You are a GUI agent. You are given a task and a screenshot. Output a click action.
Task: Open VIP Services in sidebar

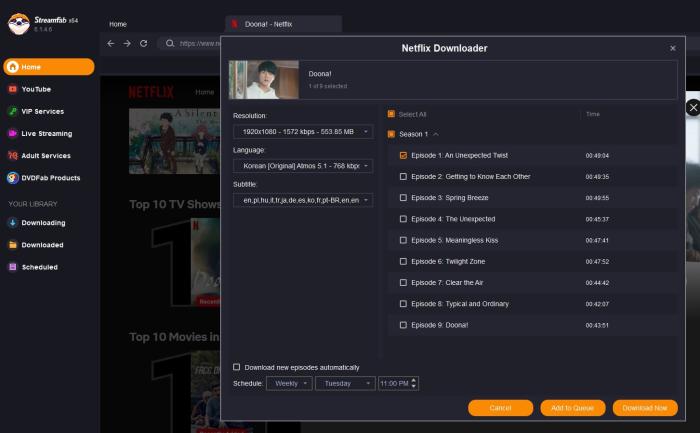coord(42,111)
